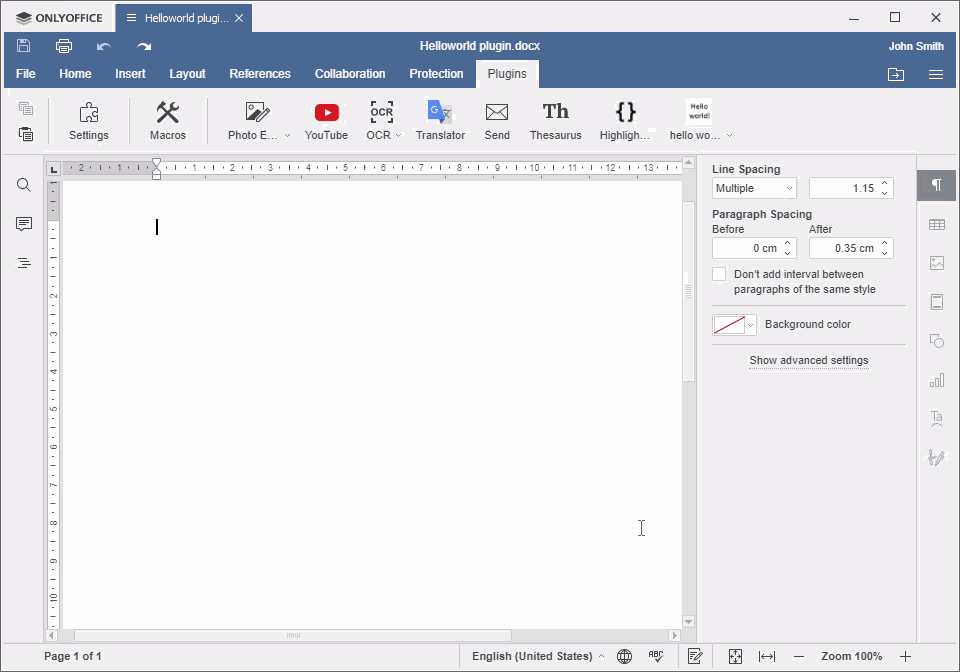Viewport: 960px width, 672px height.
Task: Click the Save icon in title bar
Action: [23, 45]
